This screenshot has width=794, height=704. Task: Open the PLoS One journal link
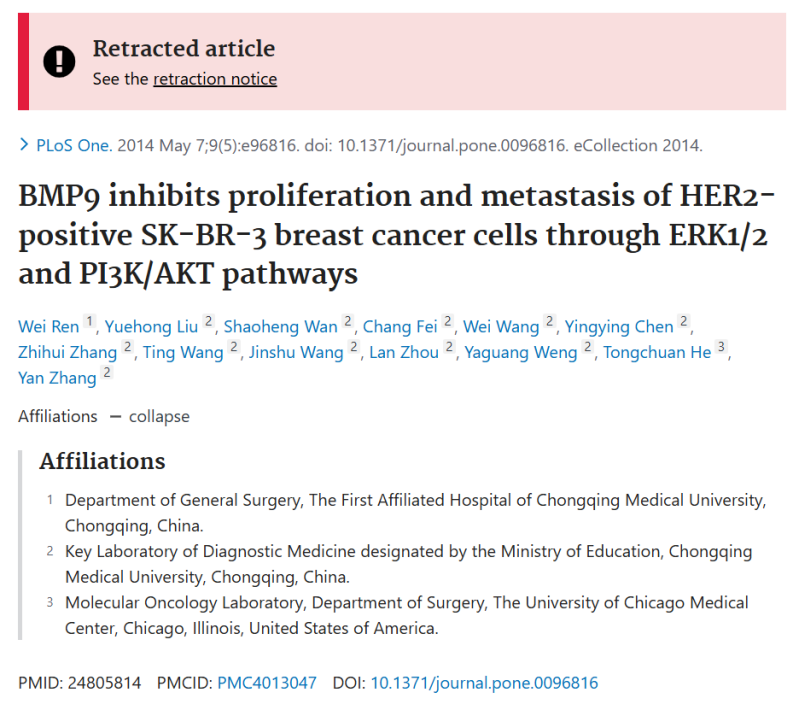tap(74, 145)
